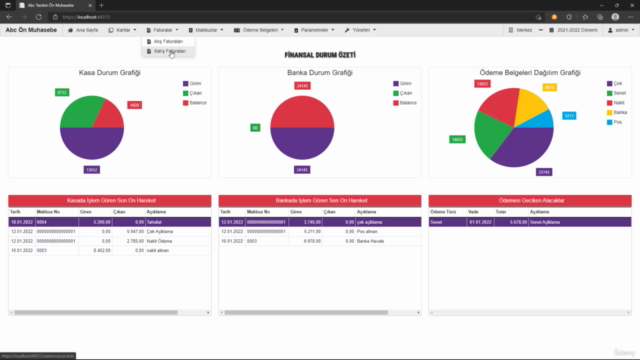
Task: Click the Merkez branch label
Action: (524, 30)
